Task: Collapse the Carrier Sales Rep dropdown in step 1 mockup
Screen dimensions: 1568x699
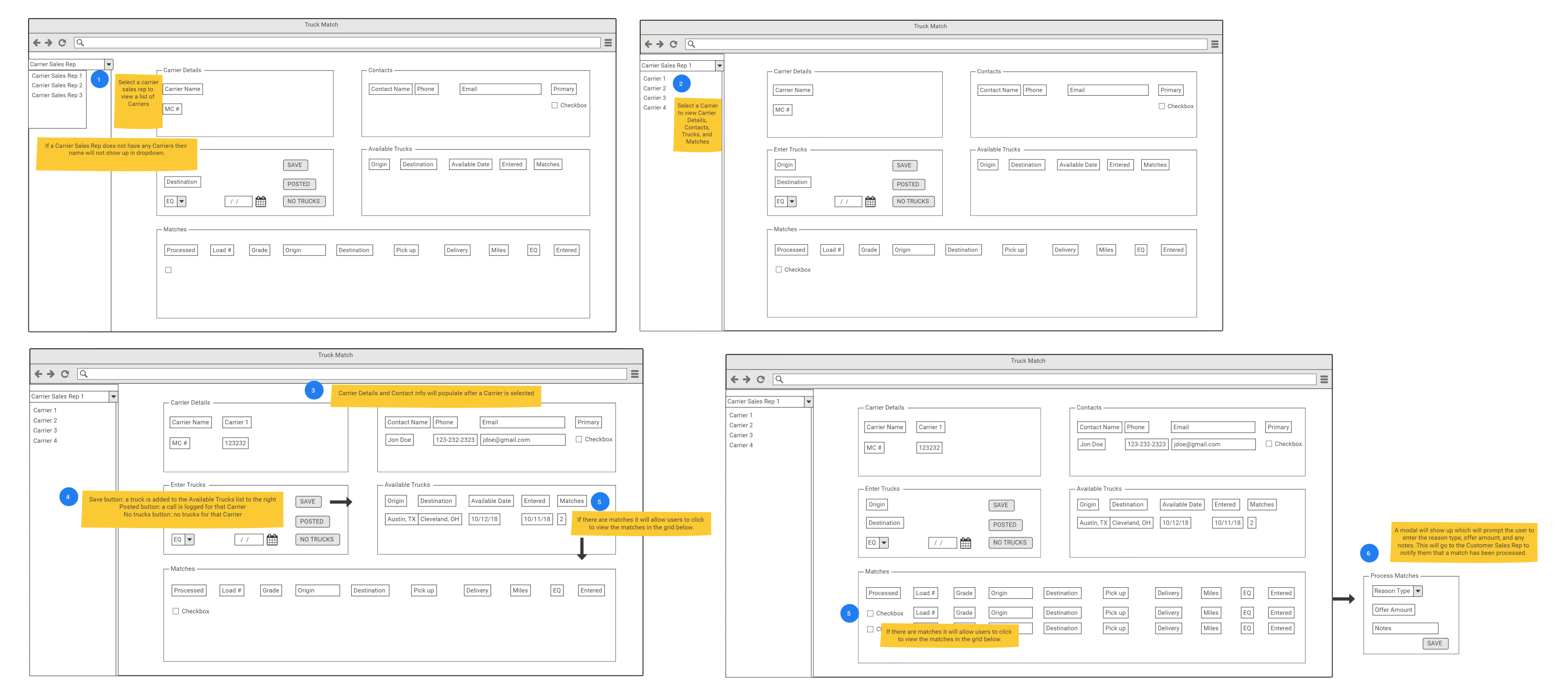Action: click(108, 64)
